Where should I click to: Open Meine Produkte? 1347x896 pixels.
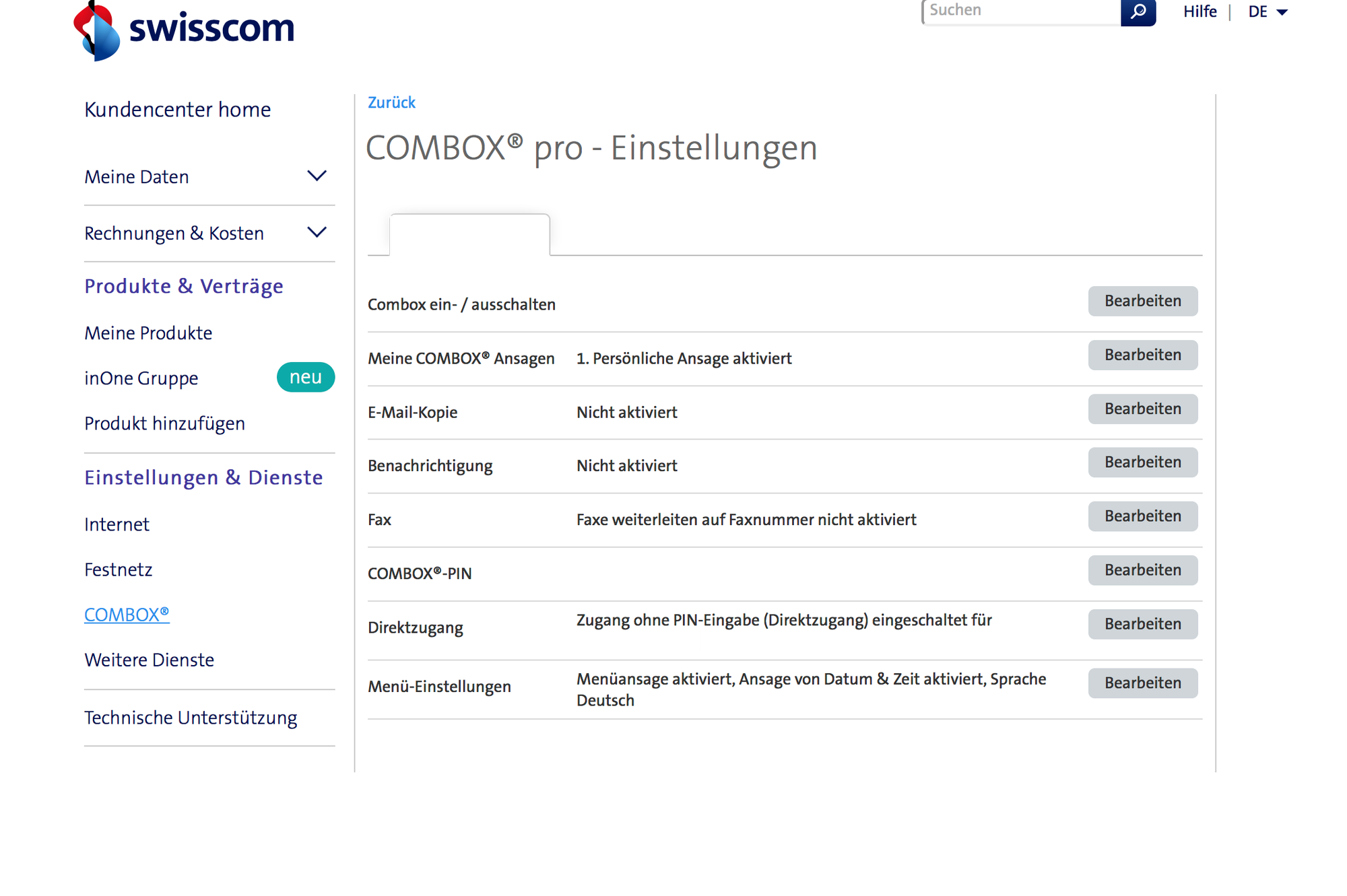(x=148, y=333)
